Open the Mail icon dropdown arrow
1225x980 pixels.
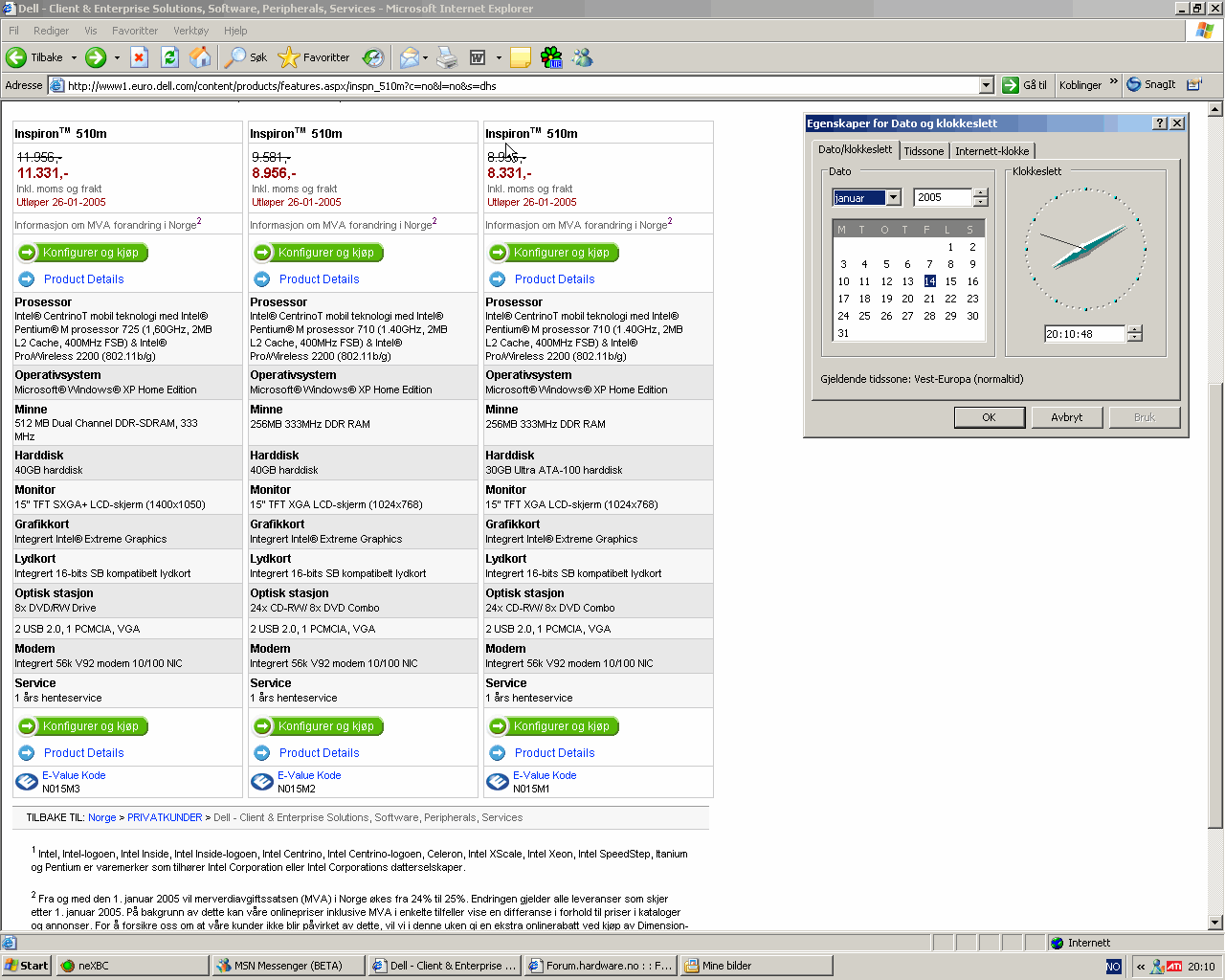pyautogui.click(x=425, y=57)
